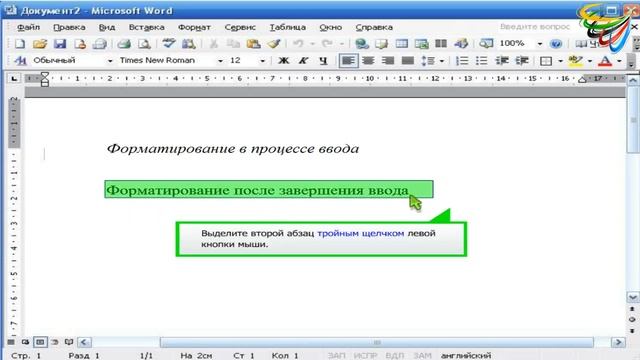Paste from clipboard icon
640x360 pixels.
[253, 44]
